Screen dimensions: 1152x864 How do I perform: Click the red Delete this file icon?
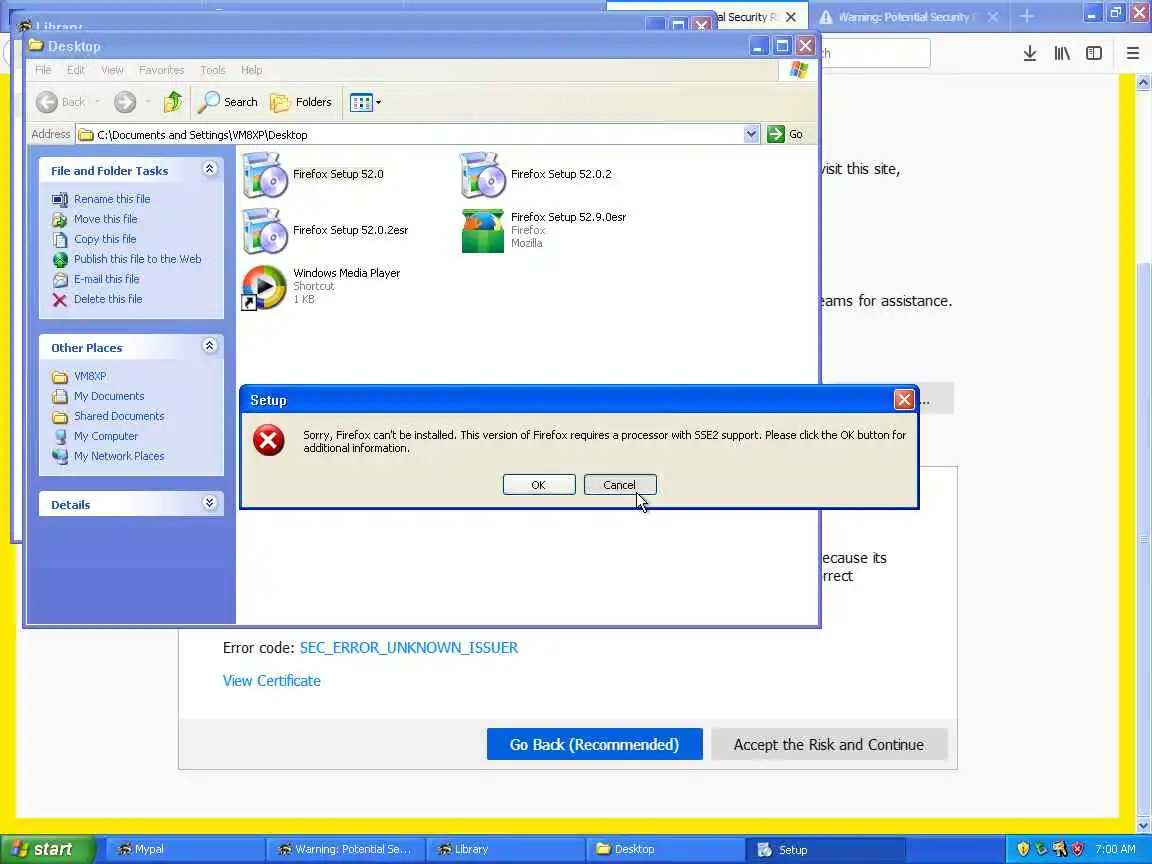click(60, 299)
